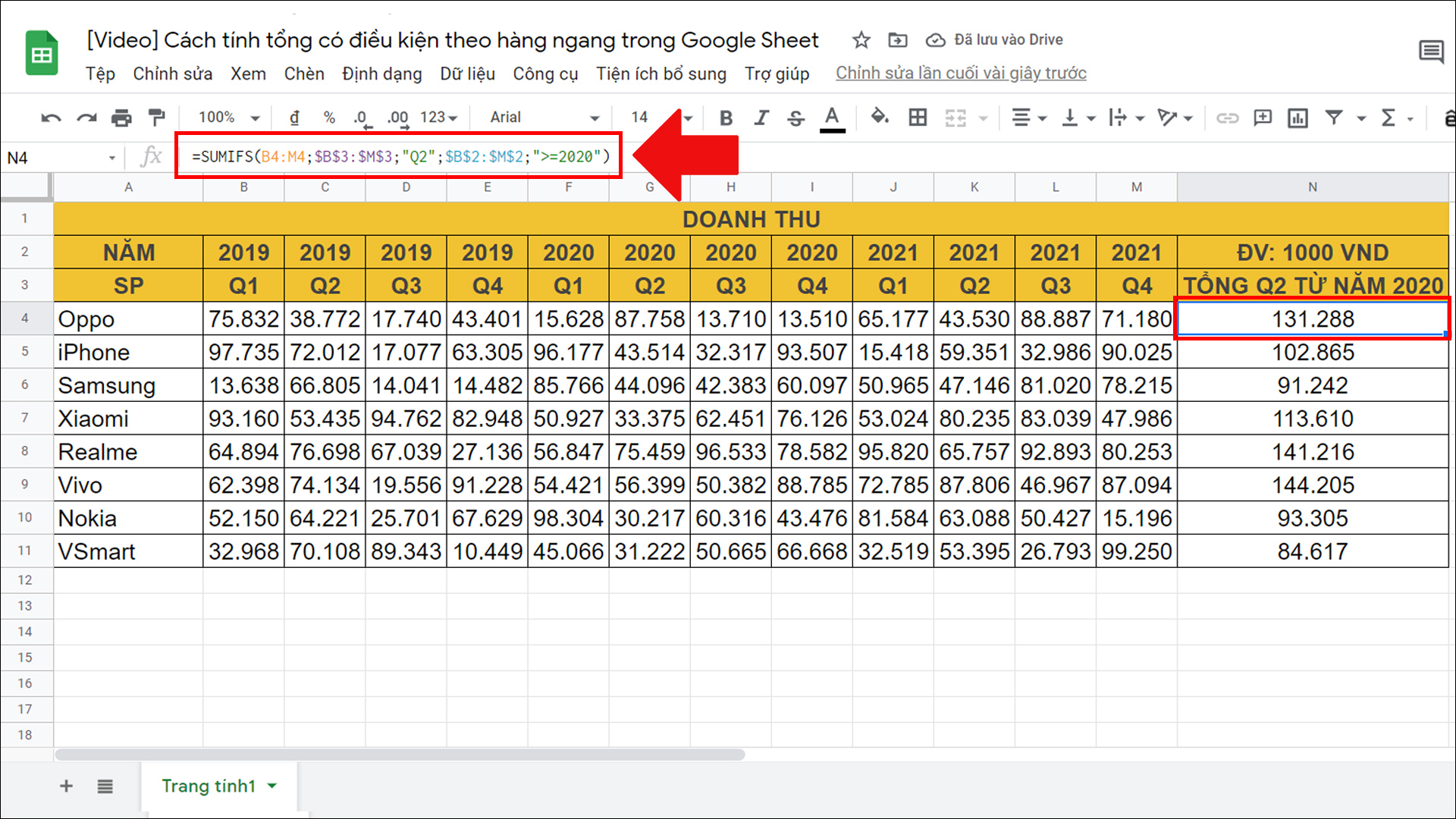The image size is (1456, 819).
Task: Open last edit history link
Action: click(961, 74)
